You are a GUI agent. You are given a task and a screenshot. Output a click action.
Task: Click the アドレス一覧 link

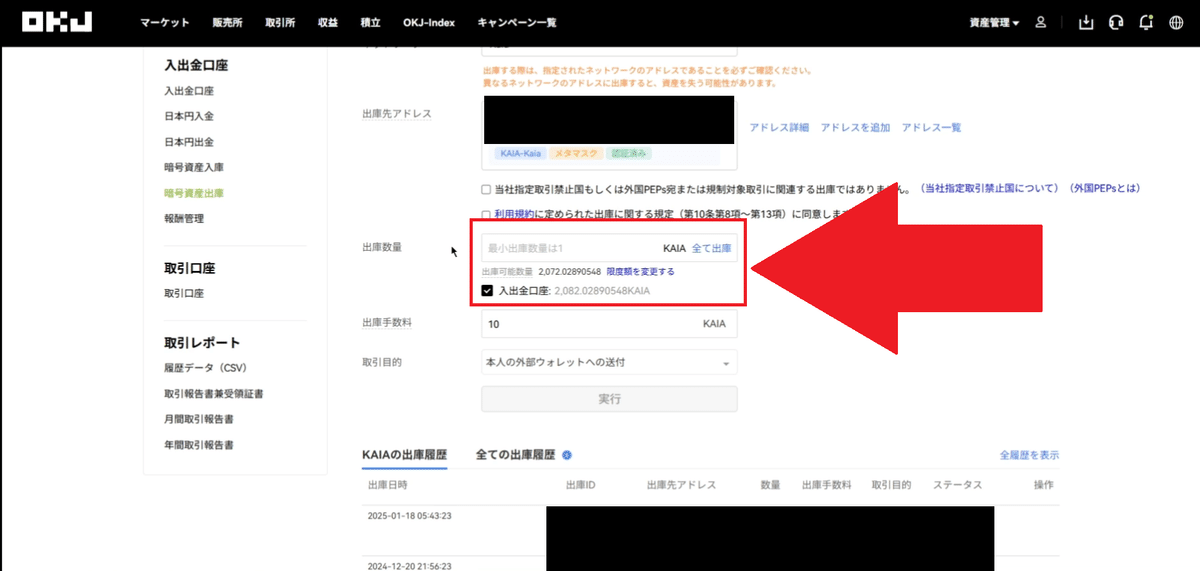[931, 128]
